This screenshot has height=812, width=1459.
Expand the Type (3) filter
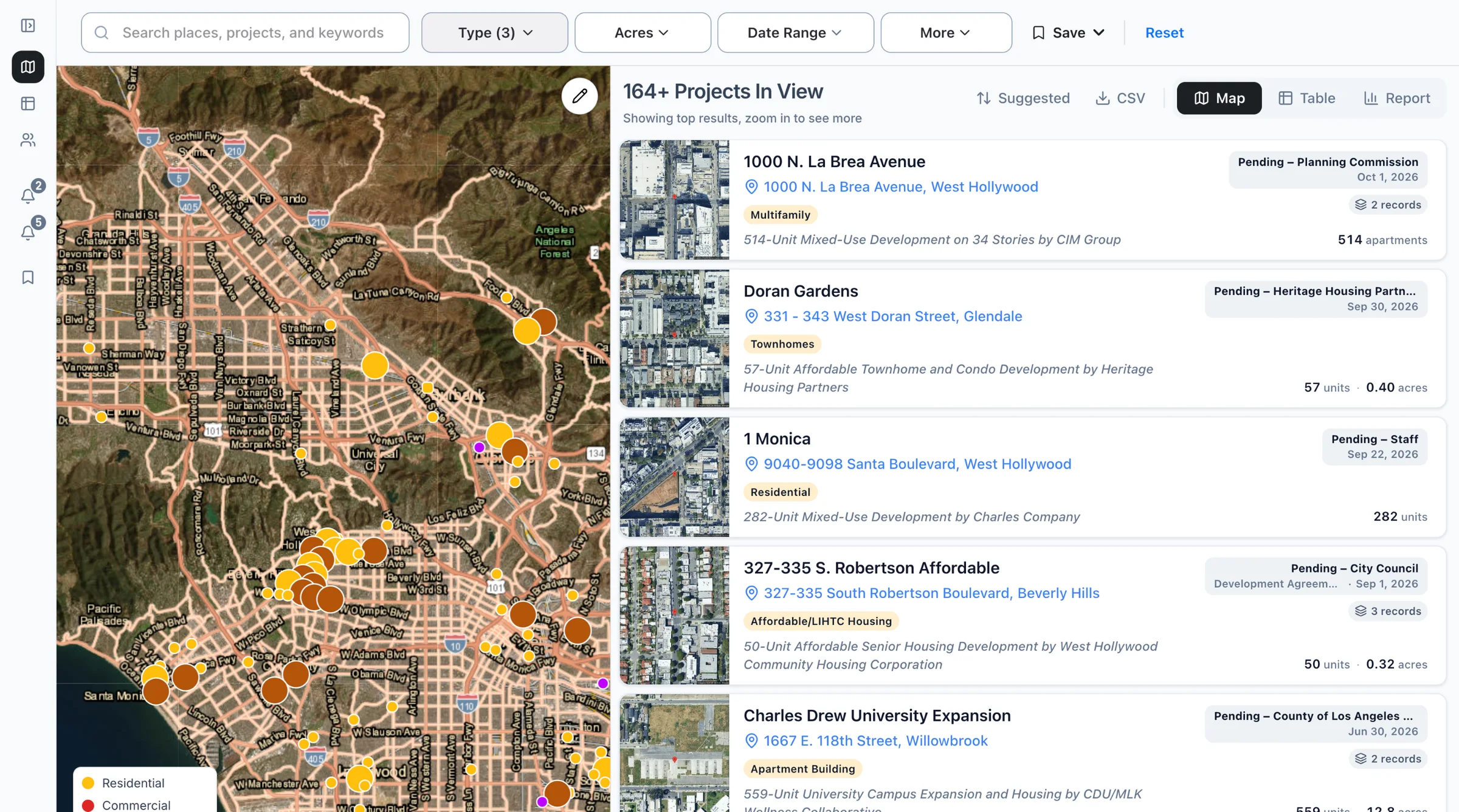[x=495, y=33]
